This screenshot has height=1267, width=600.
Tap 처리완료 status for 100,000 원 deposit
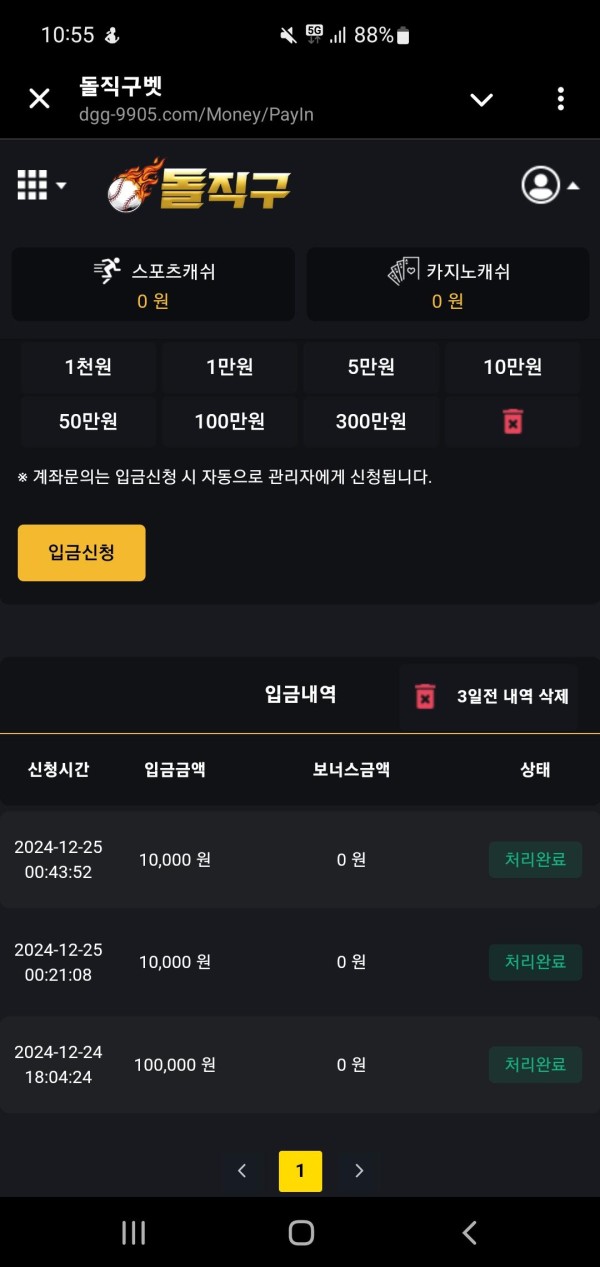pyautogui.click(x=535, y=1064)
